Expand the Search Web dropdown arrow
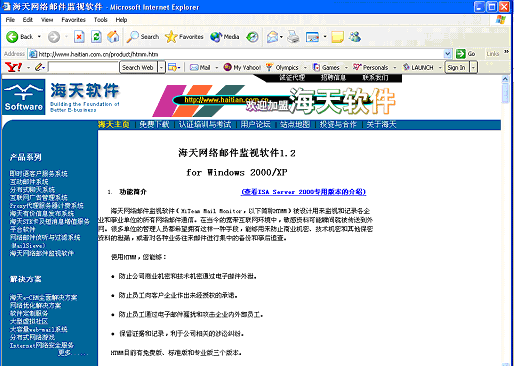Screen dimensions: 514x366 tap(161, 67)
